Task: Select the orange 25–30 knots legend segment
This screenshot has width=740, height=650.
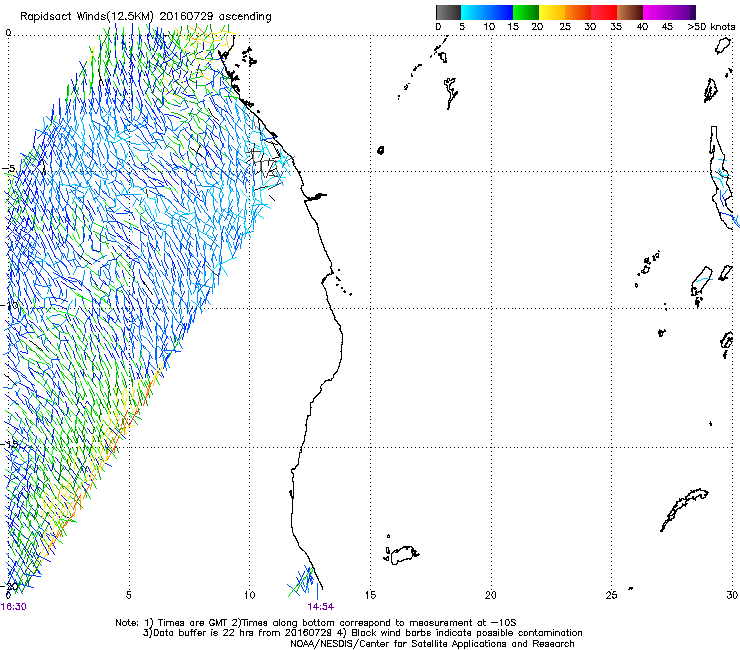Action: [578, 12]
